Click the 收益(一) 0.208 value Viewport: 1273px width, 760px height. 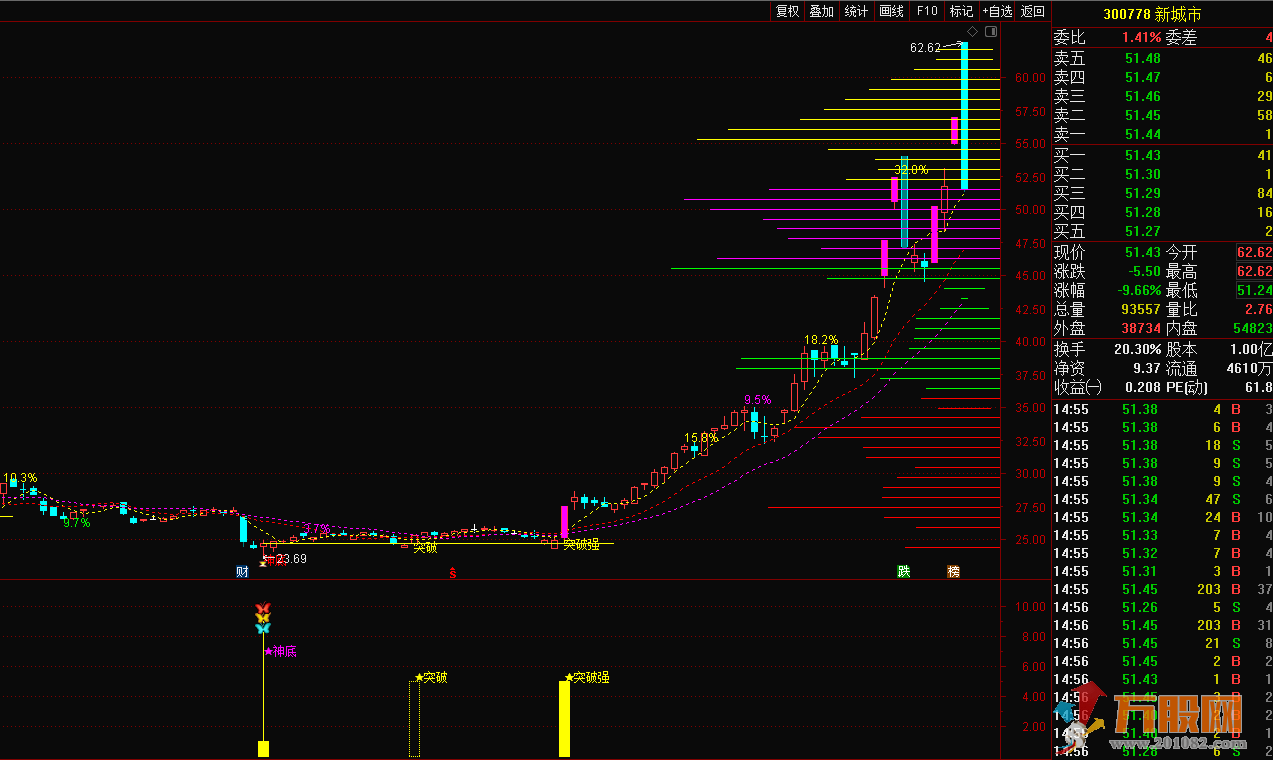(1143, 388)
